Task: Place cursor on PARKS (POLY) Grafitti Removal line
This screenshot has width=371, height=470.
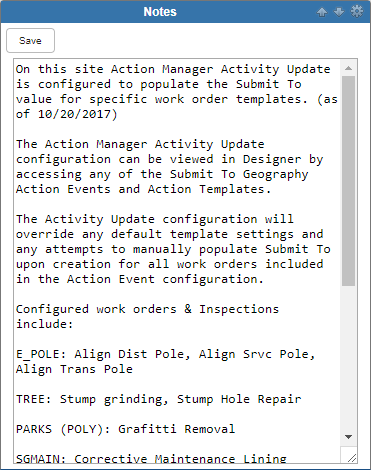Action: pos(125,429)
